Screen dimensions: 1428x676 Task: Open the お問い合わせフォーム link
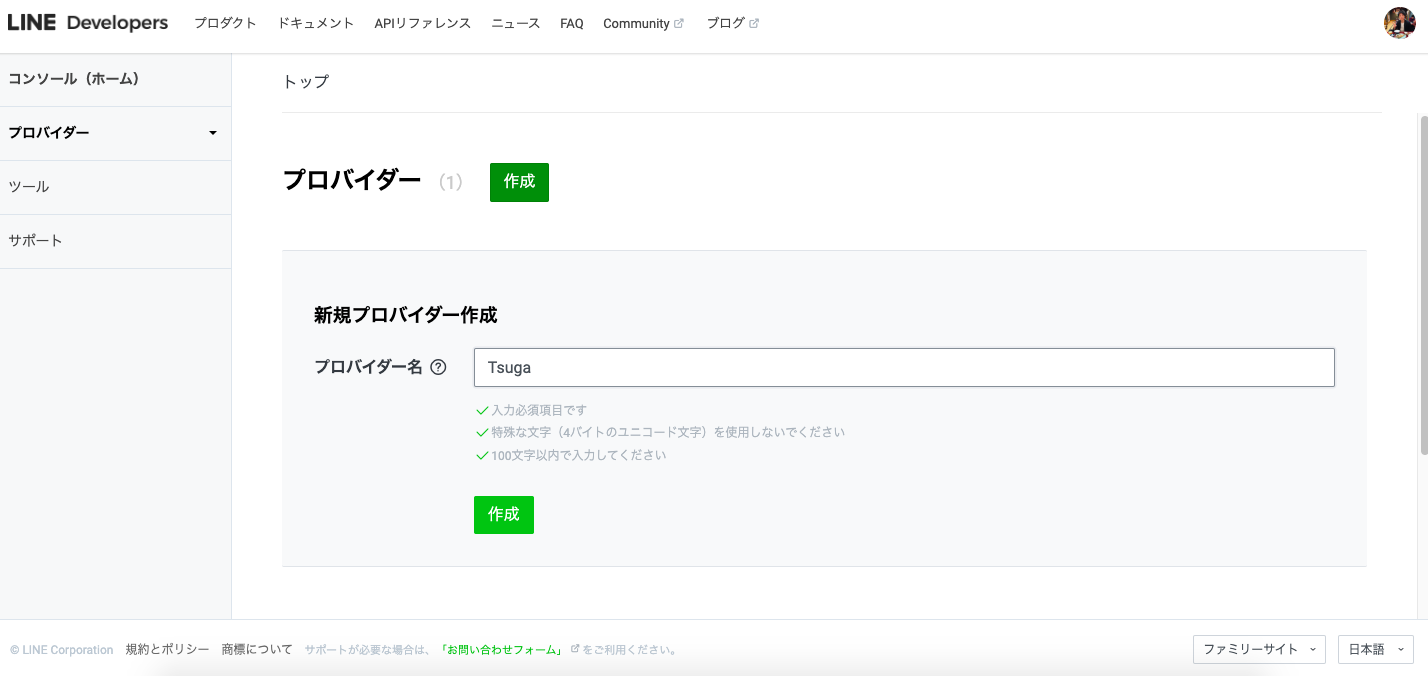(505, 649)
